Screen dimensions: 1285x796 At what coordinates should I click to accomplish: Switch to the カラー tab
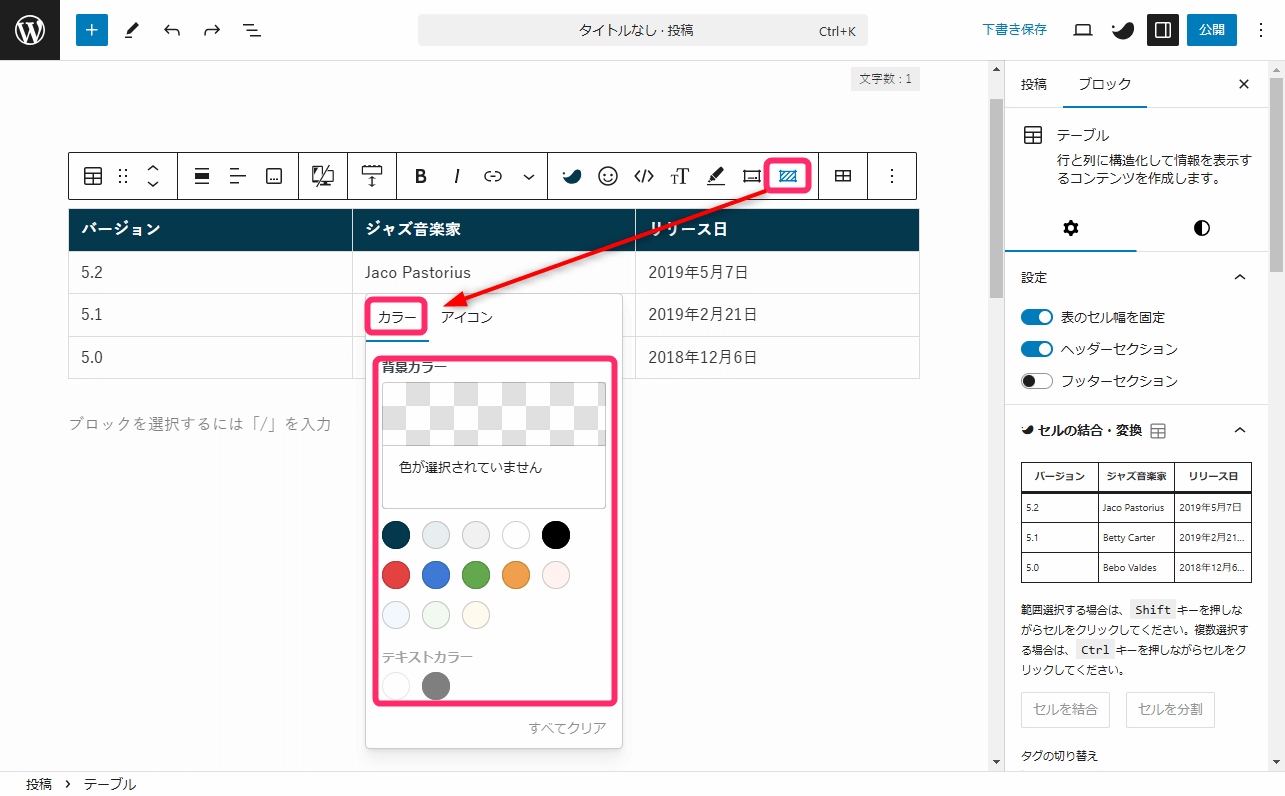(397, 317)
